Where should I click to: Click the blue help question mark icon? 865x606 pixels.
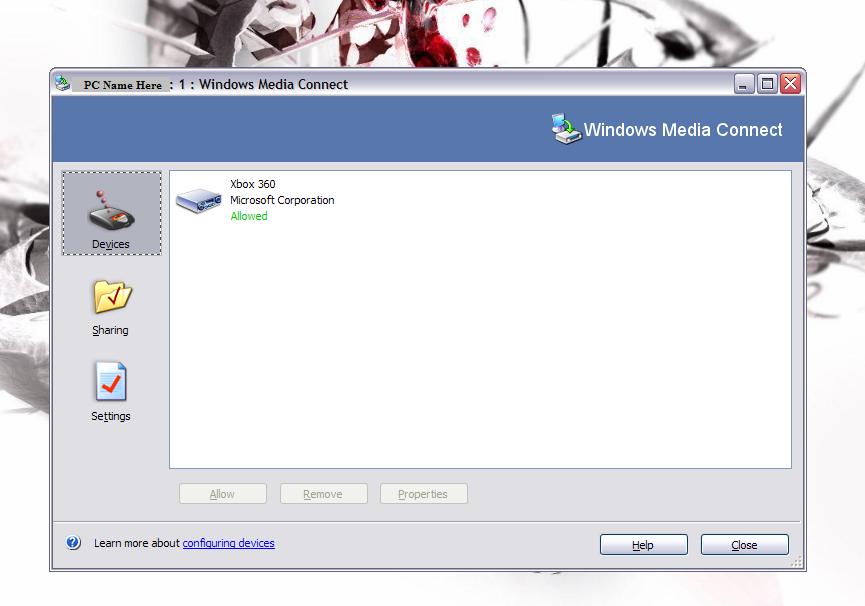click(x=73, y=543)
